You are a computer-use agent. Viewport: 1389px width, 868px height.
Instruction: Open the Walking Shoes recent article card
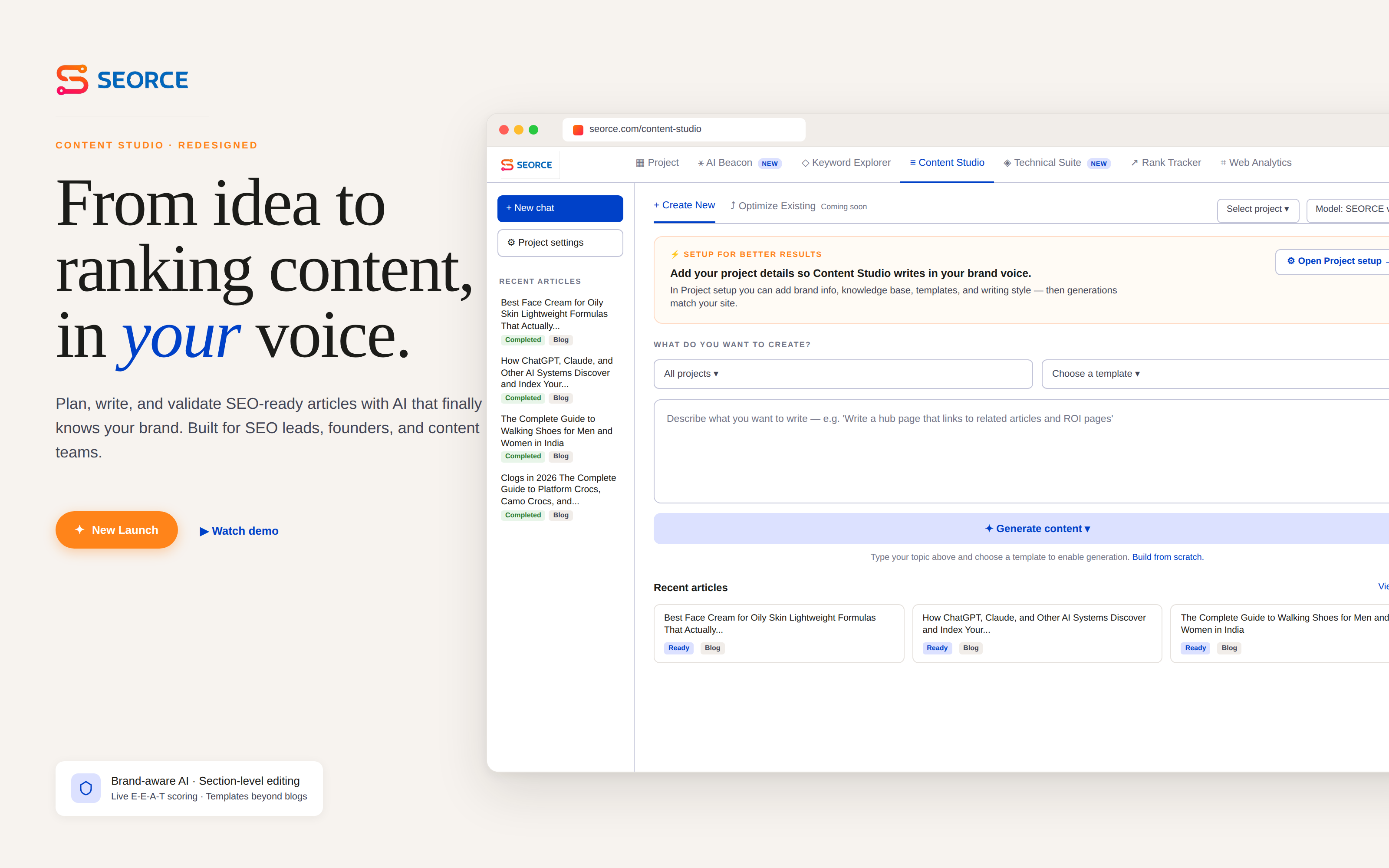point(1279,633)
